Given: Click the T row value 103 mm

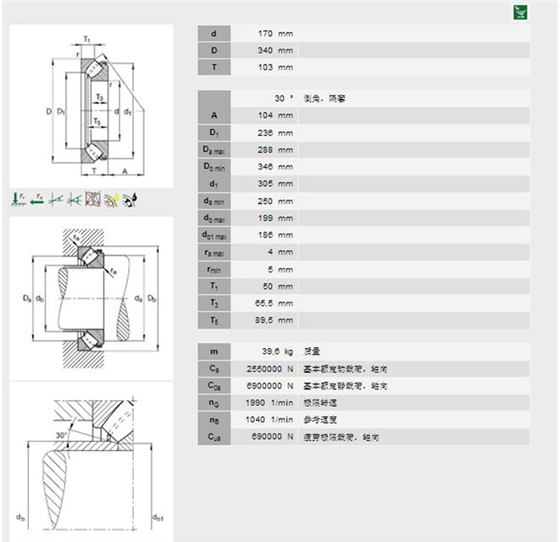Looking at the screenshot, I should tap(275, 67).
